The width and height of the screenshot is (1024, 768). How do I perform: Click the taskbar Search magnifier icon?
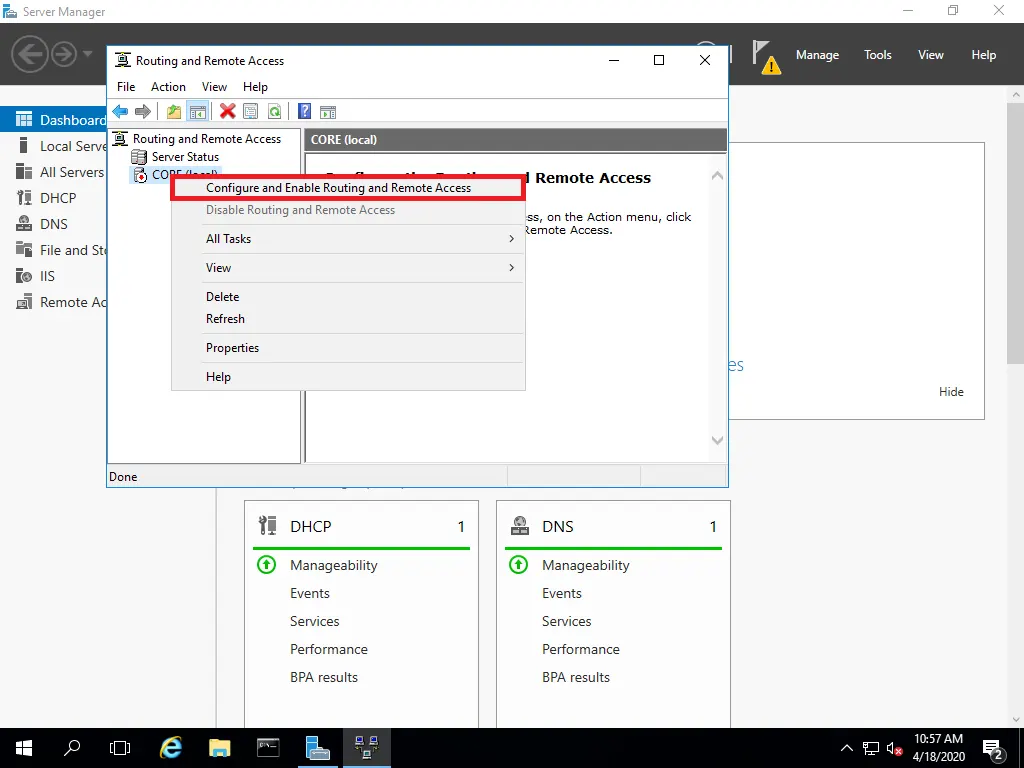click(72, 748)
